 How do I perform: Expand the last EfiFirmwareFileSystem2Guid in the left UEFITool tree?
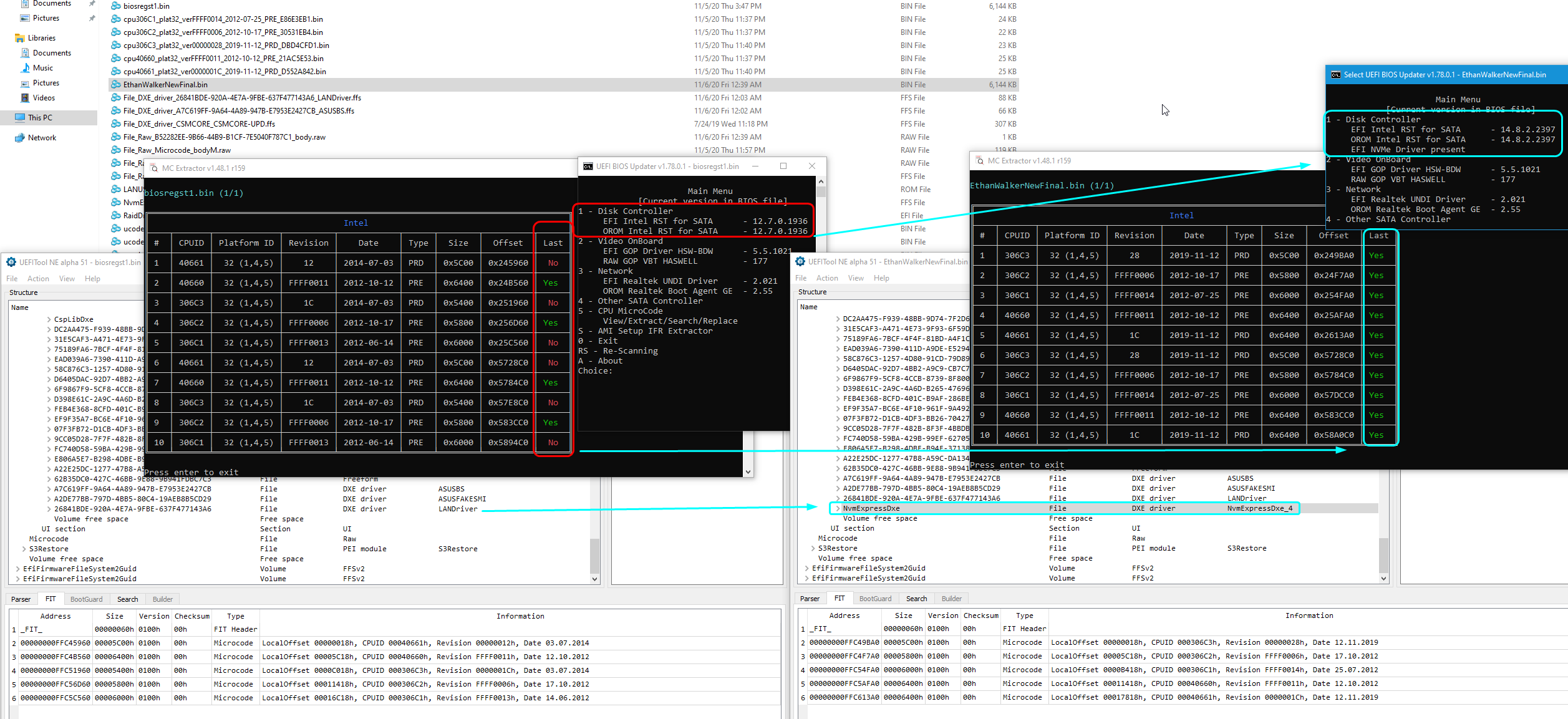click(x=17, y=579)
